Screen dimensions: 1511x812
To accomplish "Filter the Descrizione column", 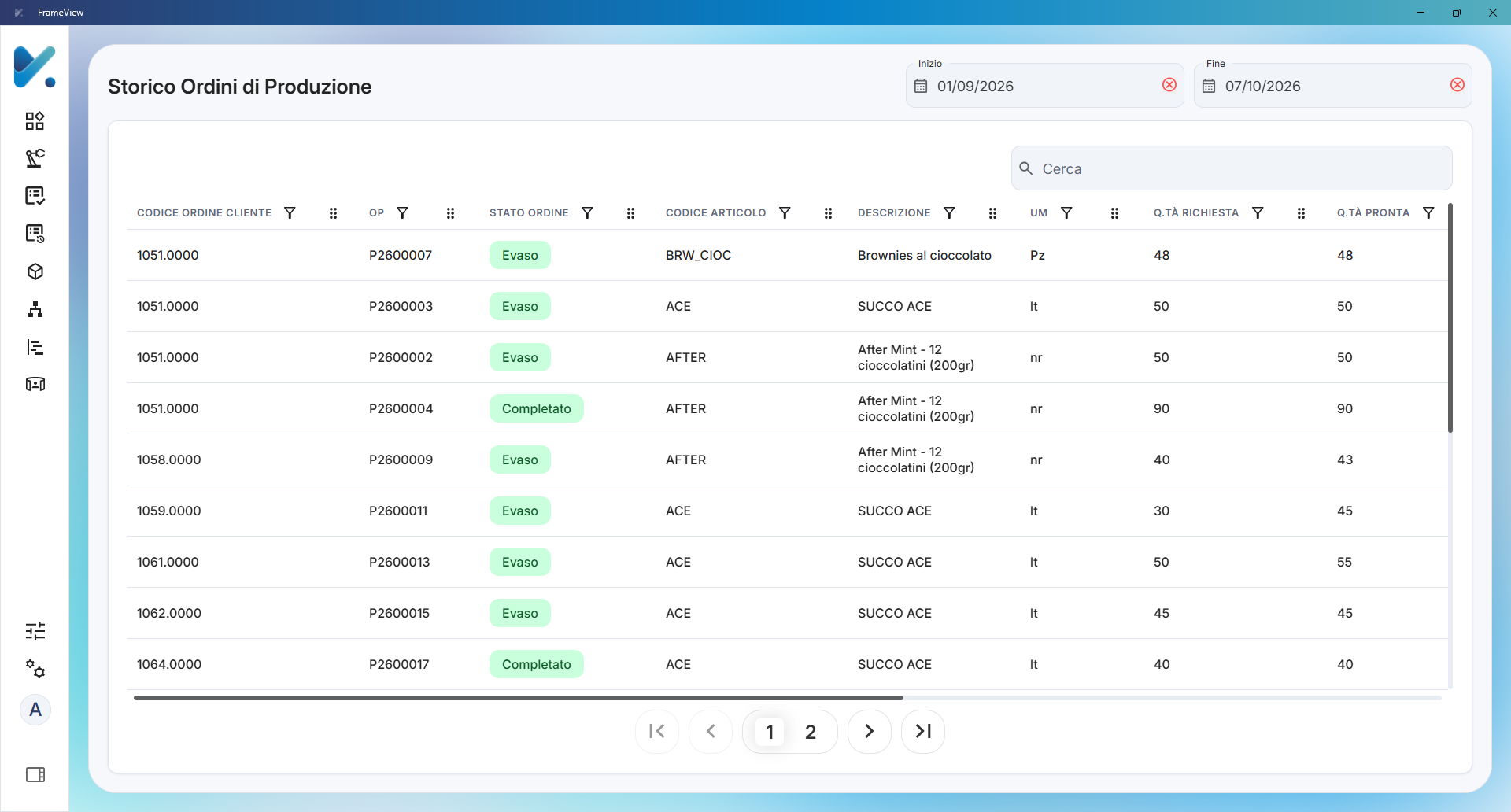I will pyautogui.click(x=949, y=213).
